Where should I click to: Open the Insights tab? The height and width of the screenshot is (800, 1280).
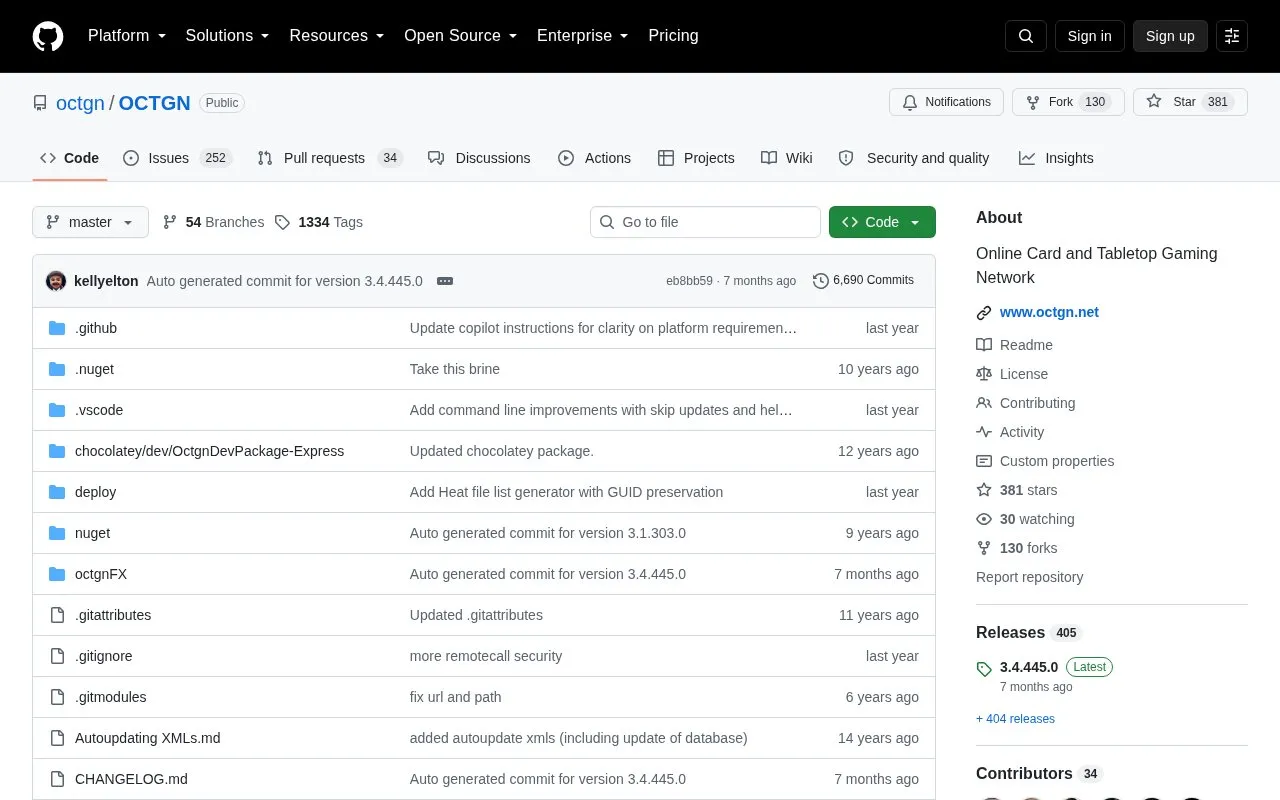(x=1056, y=158)
